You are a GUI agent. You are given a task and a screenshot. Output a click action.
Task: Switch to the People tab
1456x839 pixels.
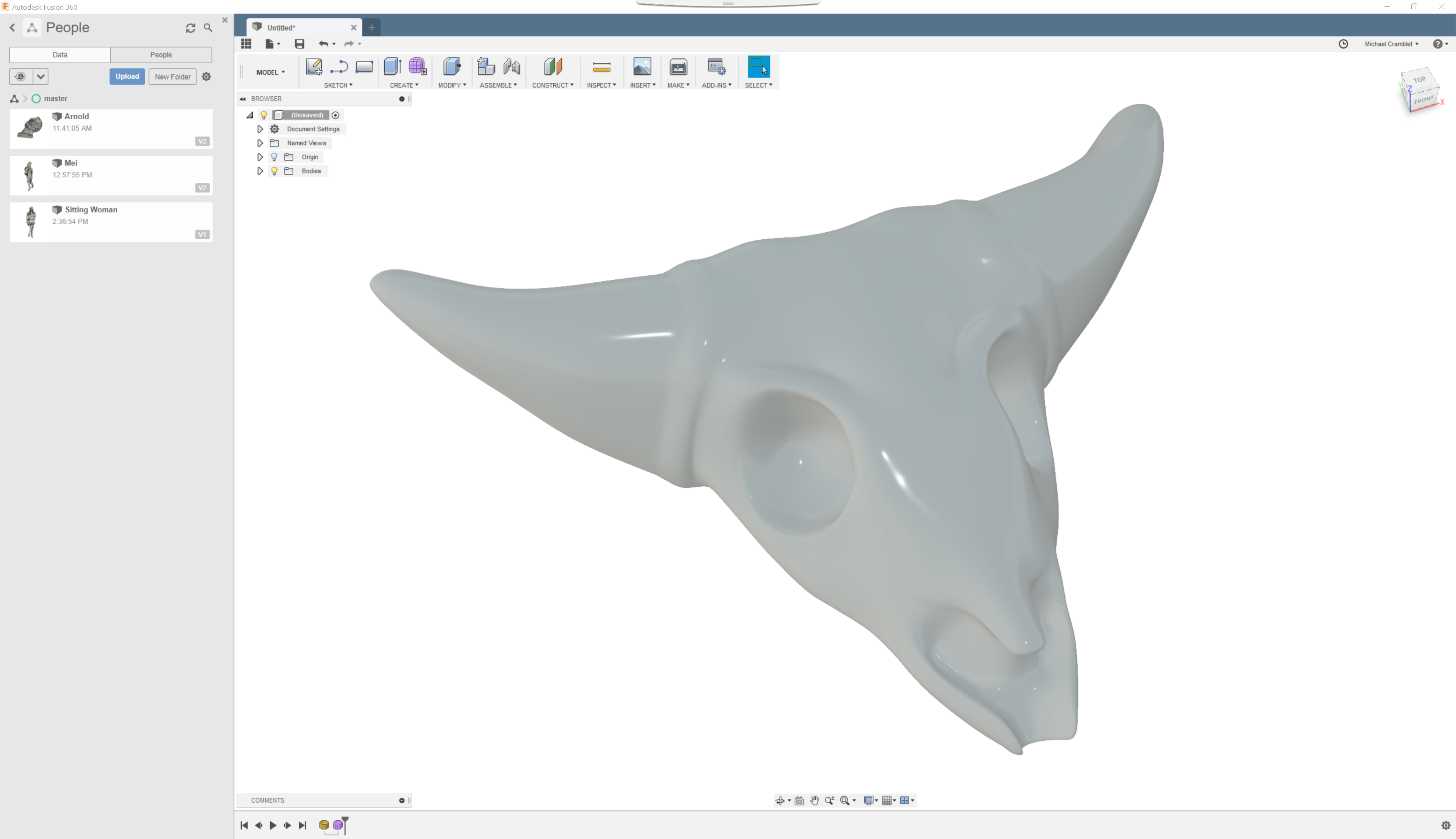tap(161, 55)
